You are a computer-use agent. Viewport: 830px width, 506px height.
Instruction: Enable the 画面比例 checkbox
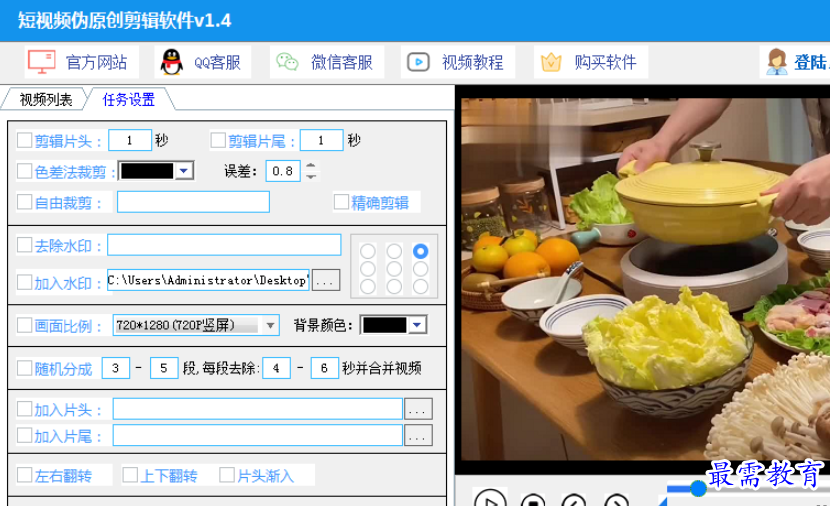[24, 325]
